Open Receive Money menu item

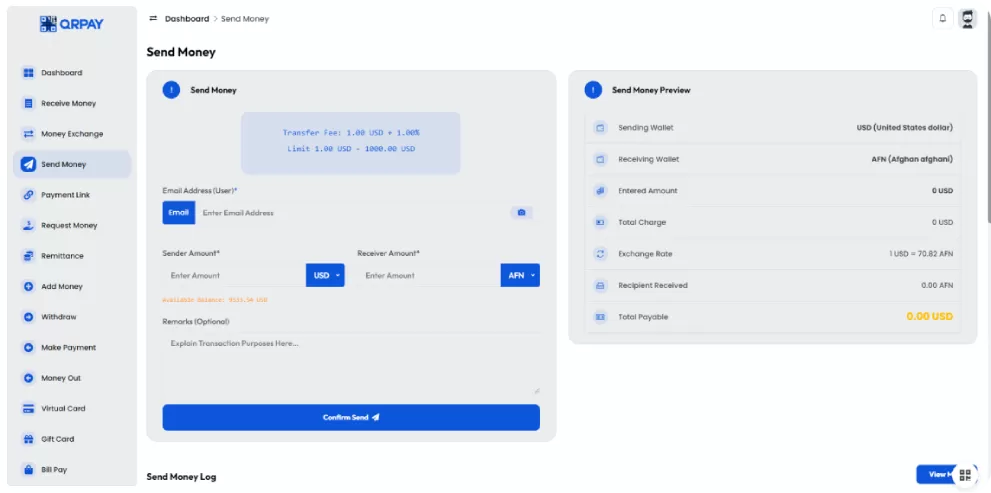click(x=68, y=103)
